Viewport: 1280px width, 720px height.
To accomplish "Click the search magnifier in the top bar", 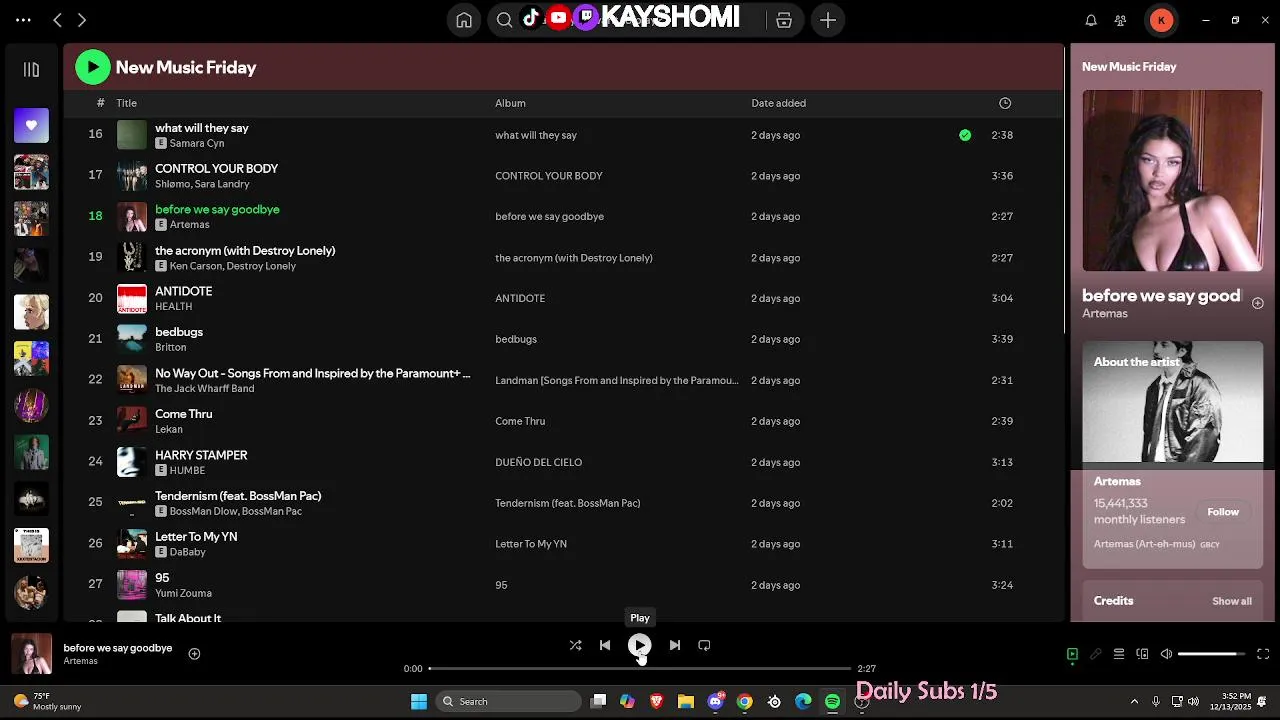I will pyautogui.click(x=505, y=20).
